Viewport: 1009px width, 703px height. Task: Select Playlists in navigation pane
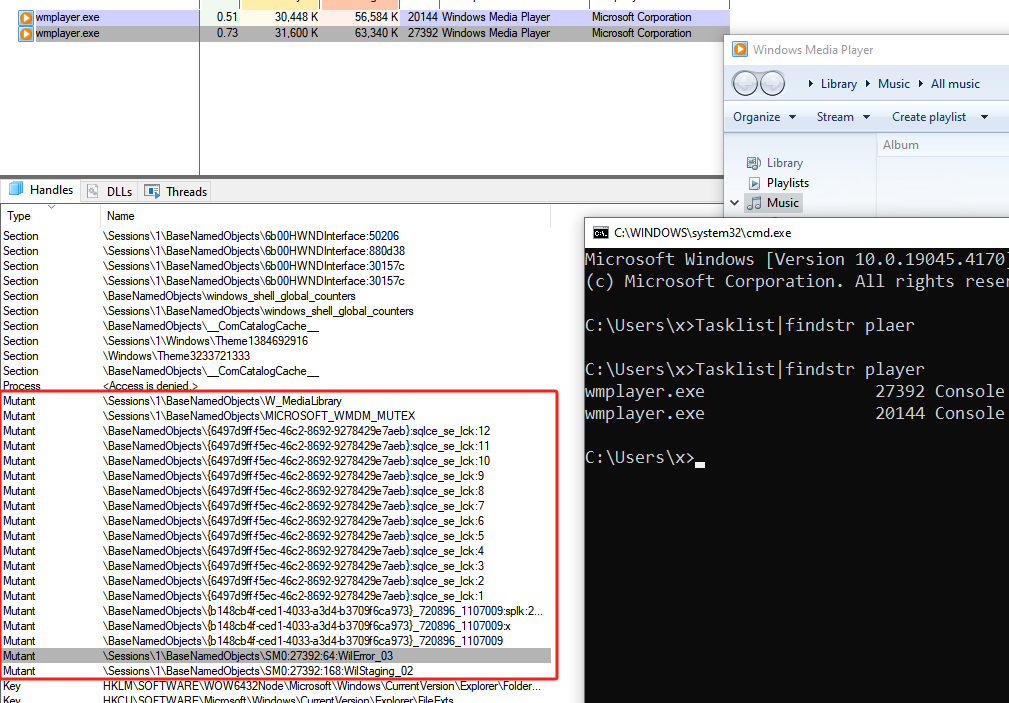pos(788,183)
